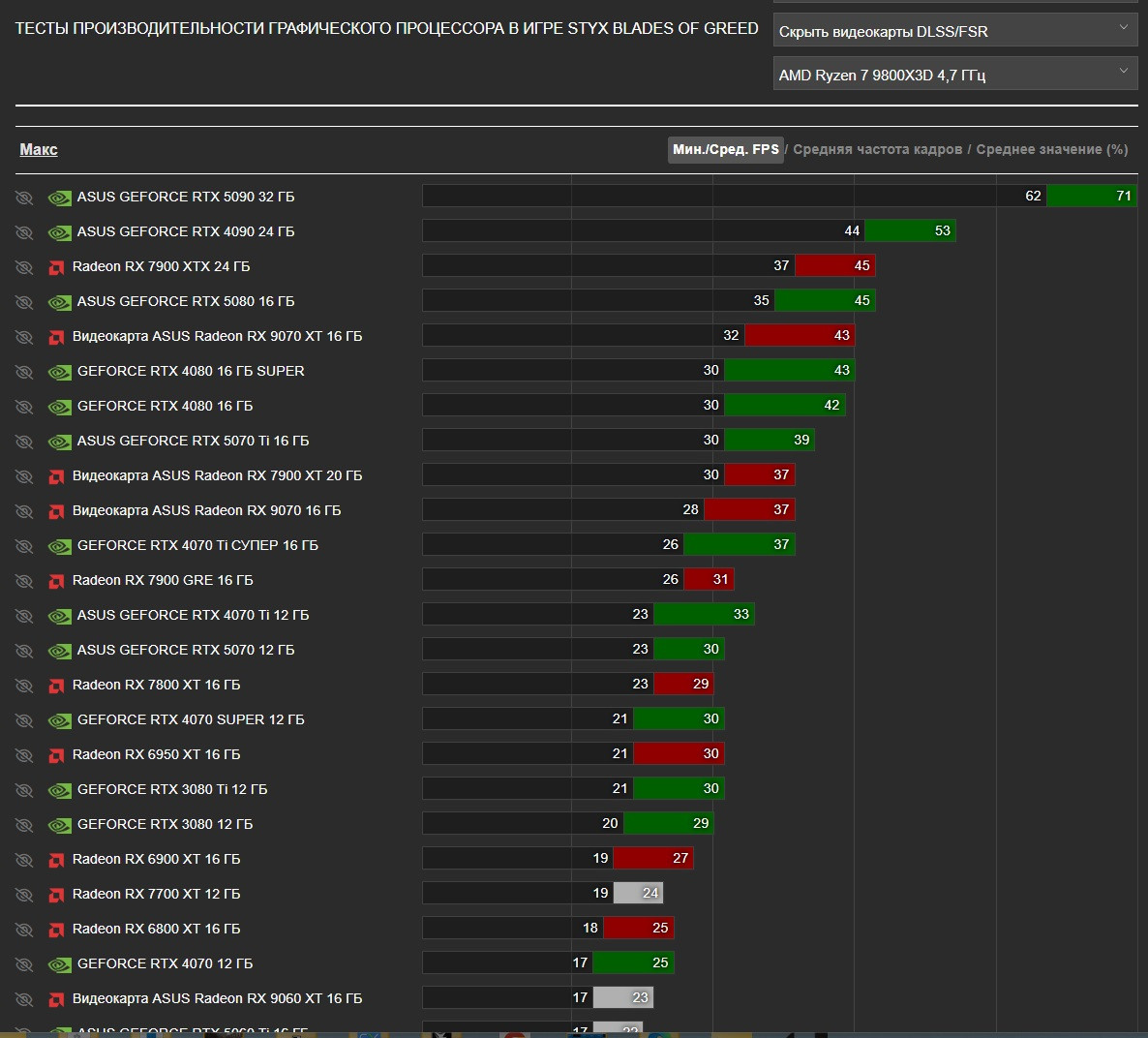The height and width of the screenshot is (1038, 1148).
Task: Click NVIDIA logo beside GeForce RTX 4070 12 ГБ
Action: click(59, 964)
